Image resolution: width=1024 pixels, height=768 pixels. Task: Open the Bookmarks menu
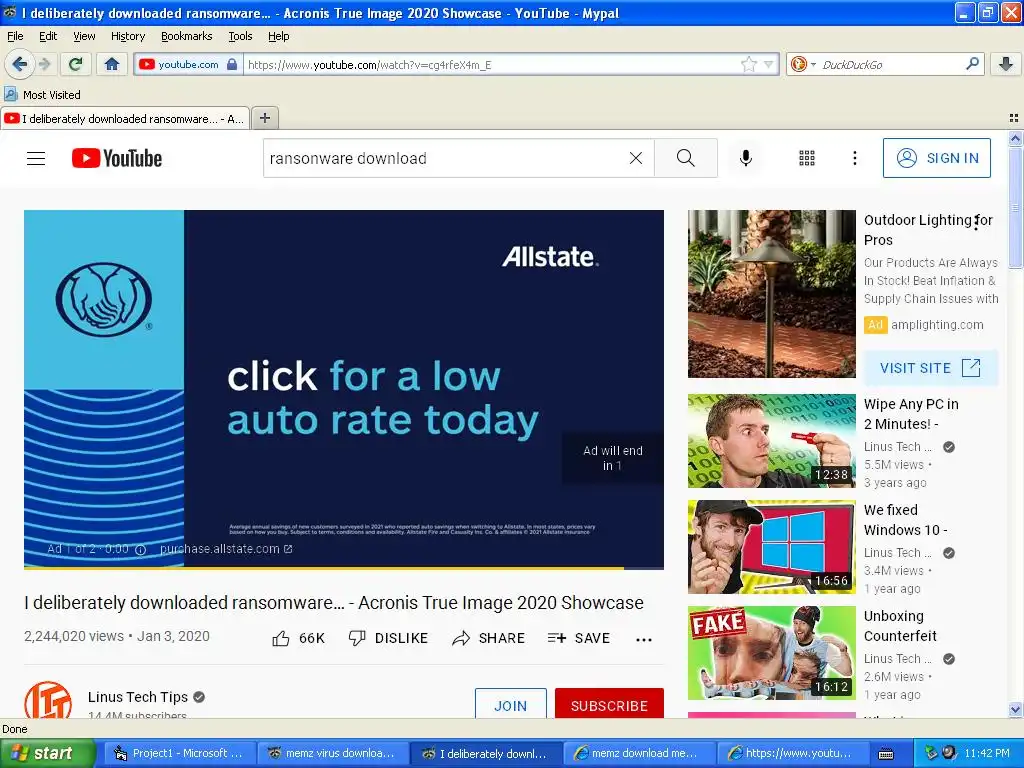point(186,36)
